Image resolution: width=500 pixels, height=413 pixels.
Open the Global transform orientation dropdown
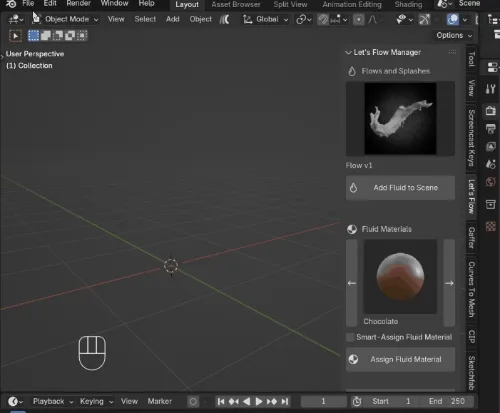click(265, 19)
